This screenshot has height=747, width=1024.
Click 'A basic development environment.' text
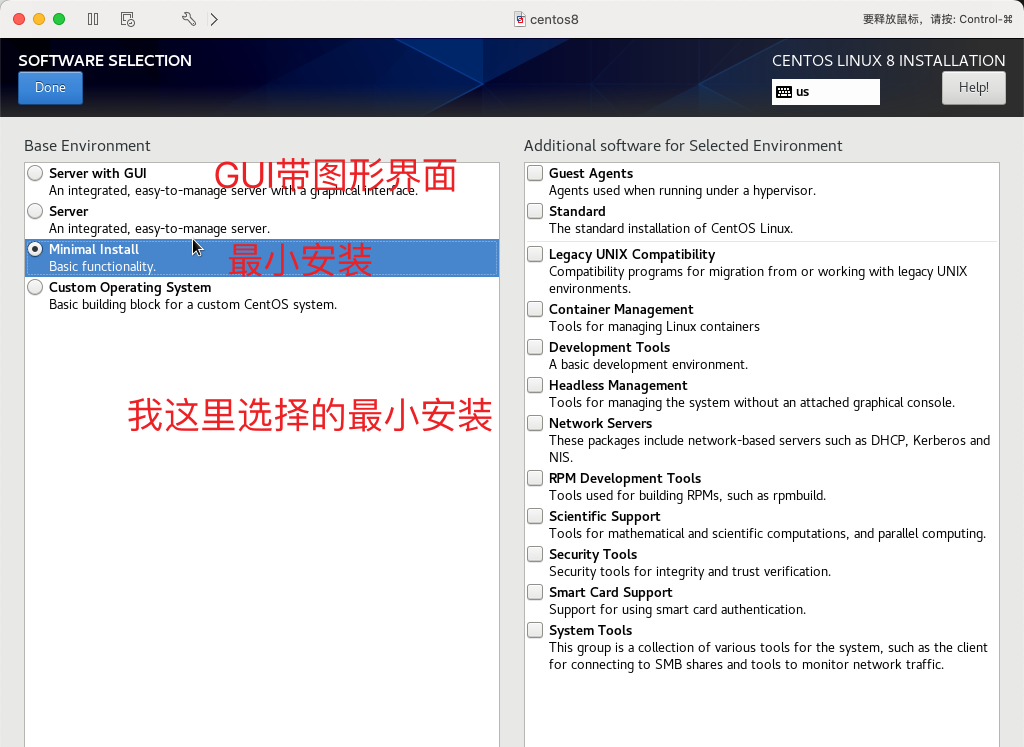648,364
